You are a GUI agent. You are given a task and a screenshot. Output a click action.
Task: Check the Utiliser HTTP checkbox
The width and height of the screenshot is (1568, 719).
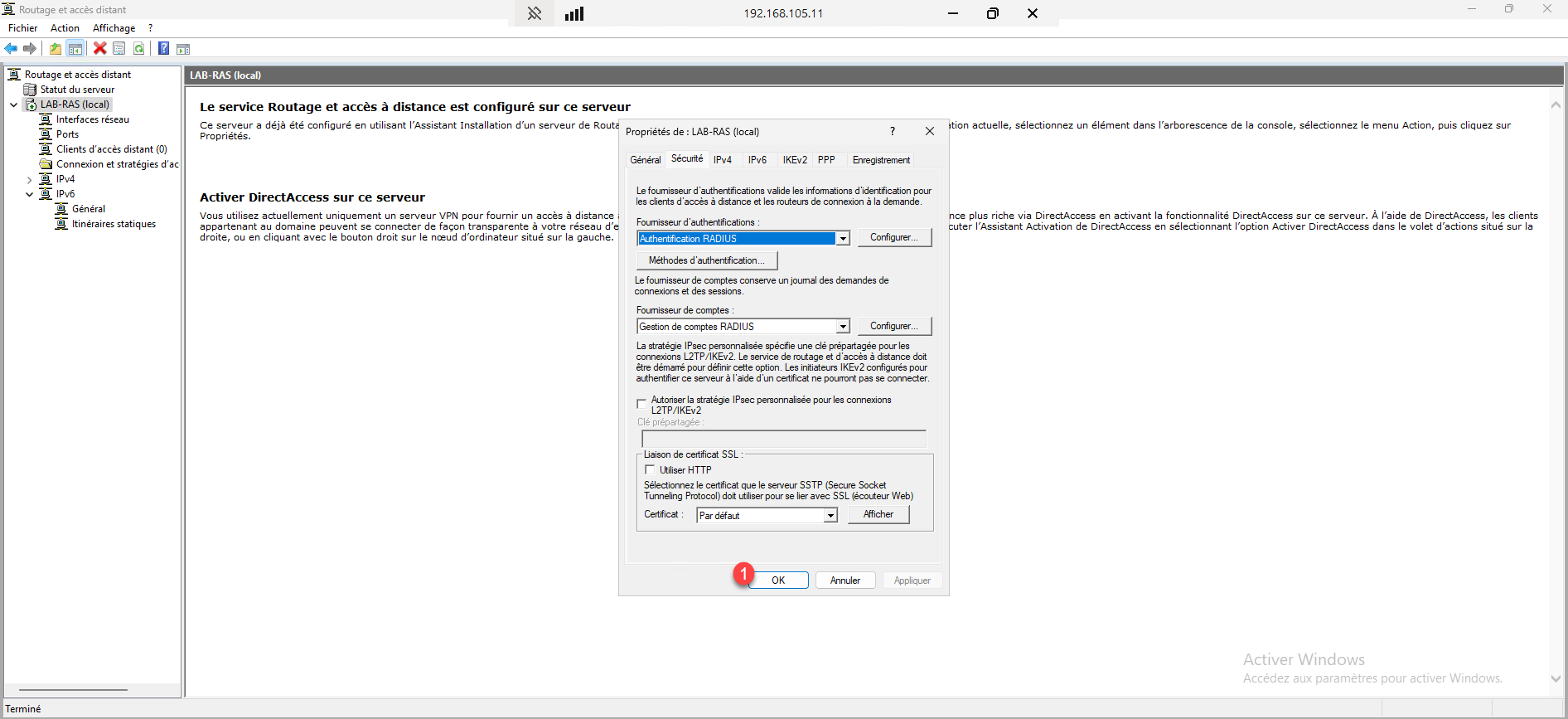(x=651, y=470)
